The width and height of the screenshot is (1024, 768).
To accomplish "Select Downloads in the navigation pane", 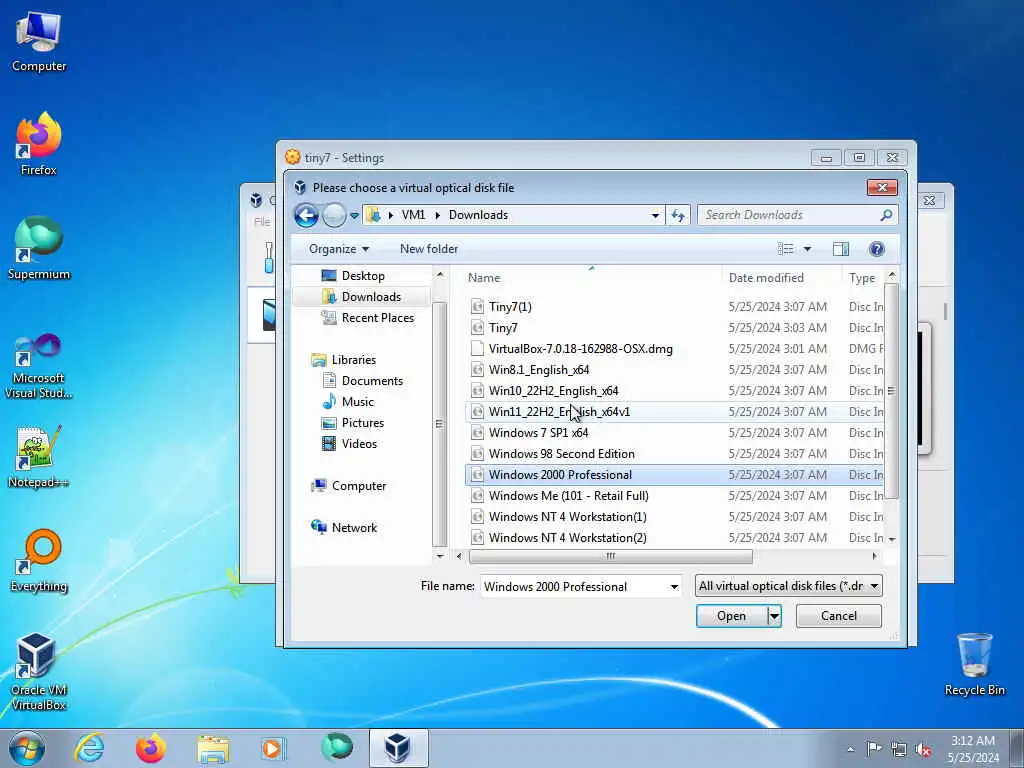I will (371, 296).
